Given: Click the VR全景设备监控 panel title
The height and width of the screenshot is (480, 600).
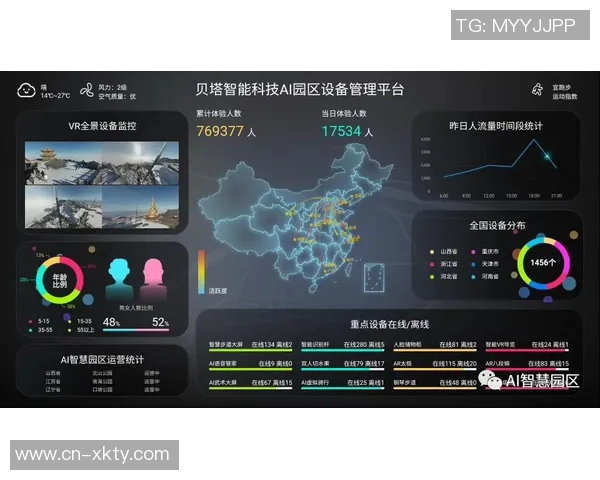Looking at the screenshot, I should point(102,126).
